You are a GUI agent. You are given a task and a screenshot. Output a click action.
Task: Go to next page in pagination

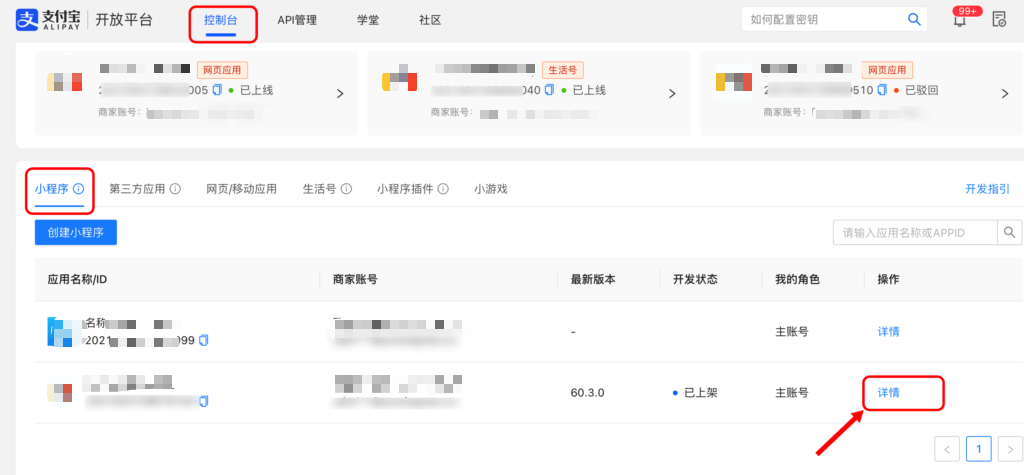point(1010,449)
